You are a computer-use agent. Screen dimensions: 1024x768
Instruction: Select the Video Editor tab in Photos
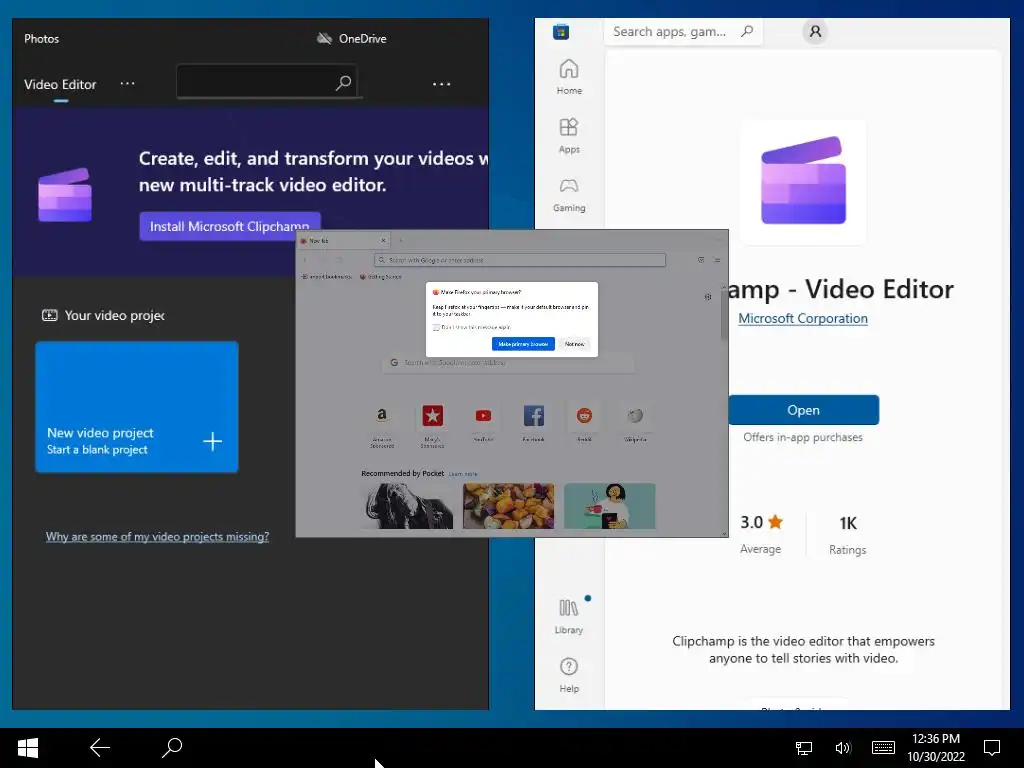60,84
